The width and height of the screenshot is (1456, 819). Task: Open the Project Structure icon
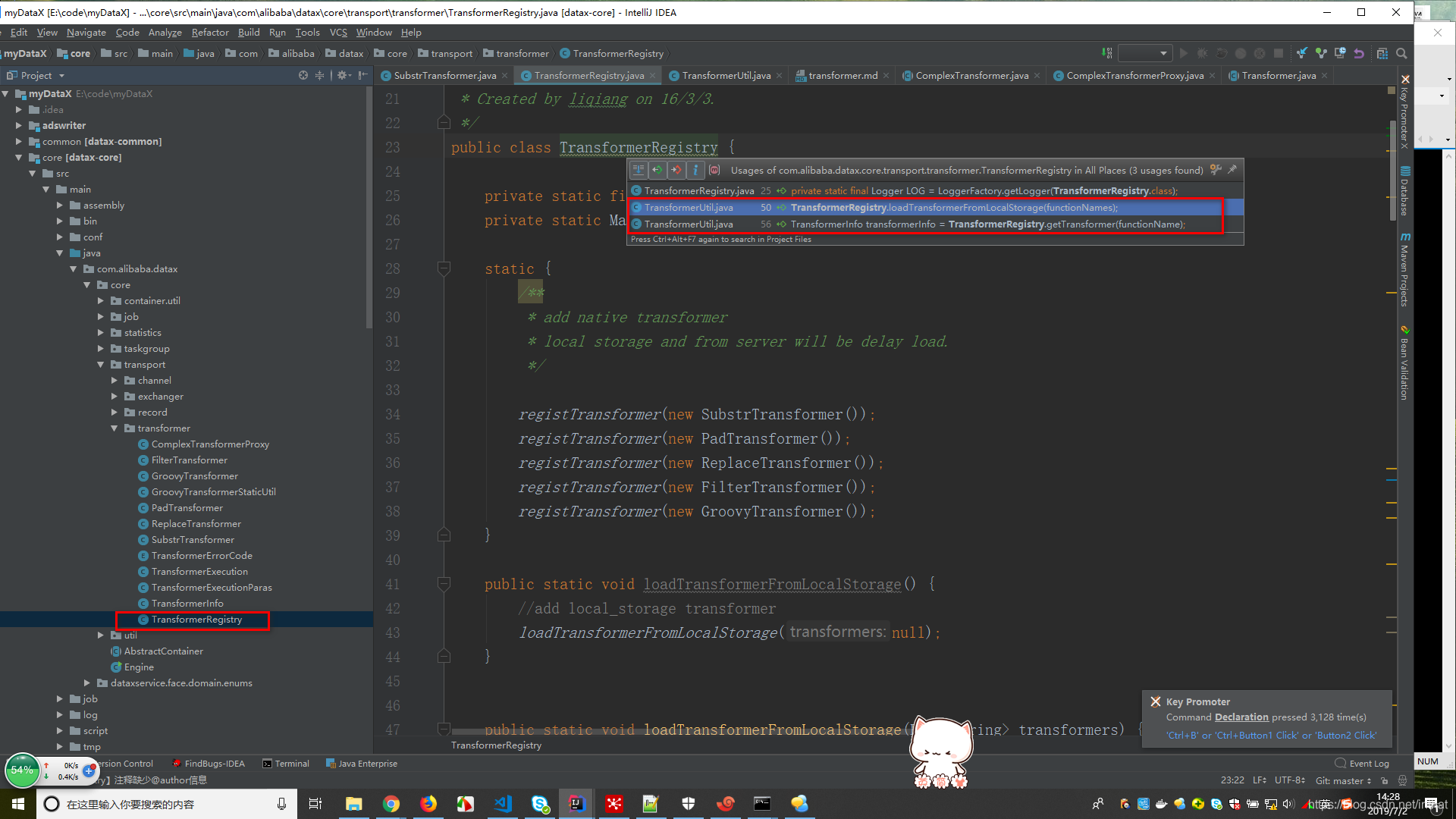[x=1382, y=53]
